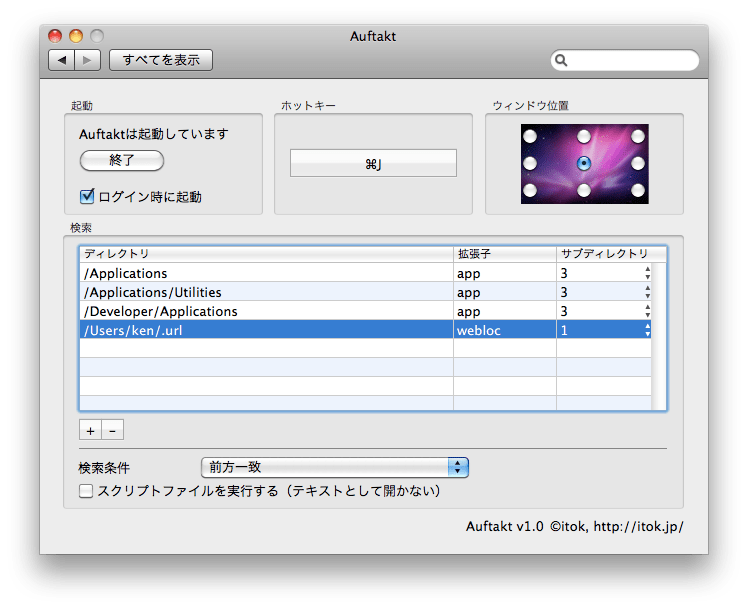Click the app extension cell for /Applications/Utilities
This screenshot has width=748, height=609.
point(505,292)
